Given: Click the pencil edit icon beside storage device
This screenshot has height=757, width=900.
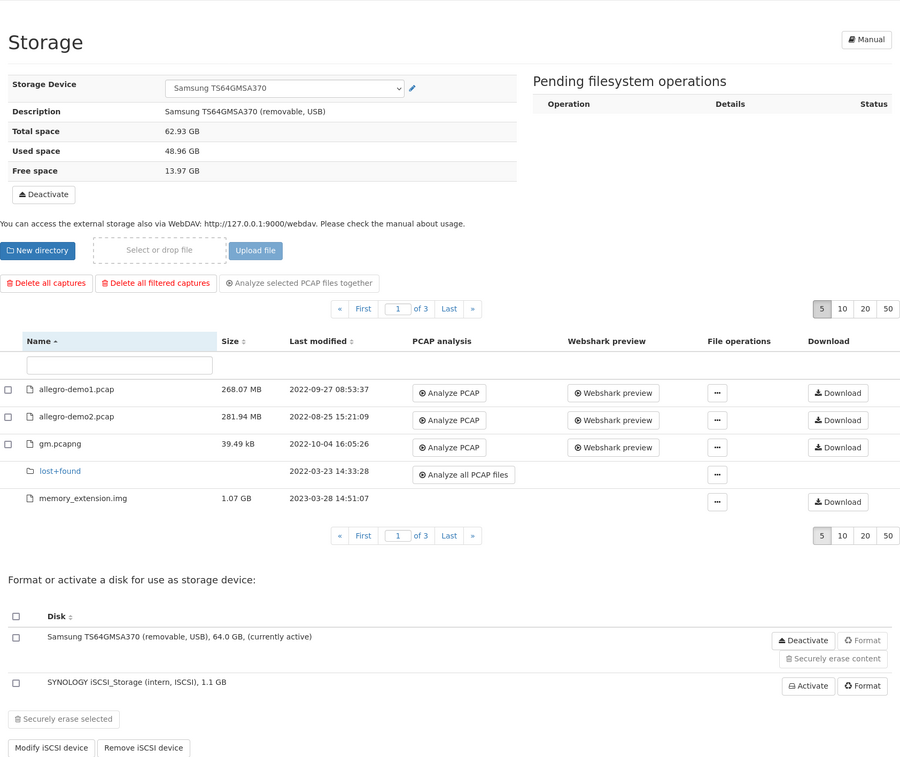Looking at the screenshot, I should [412, 89].
